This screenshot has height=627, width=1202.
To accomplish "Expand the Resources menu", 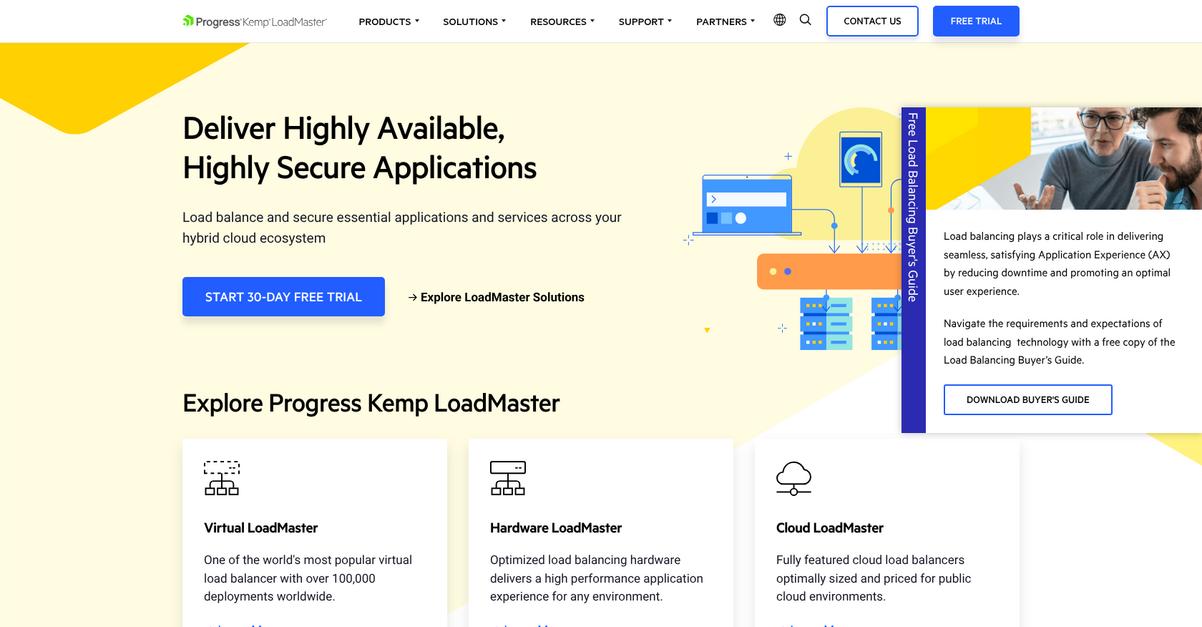I will coord(562,21).
